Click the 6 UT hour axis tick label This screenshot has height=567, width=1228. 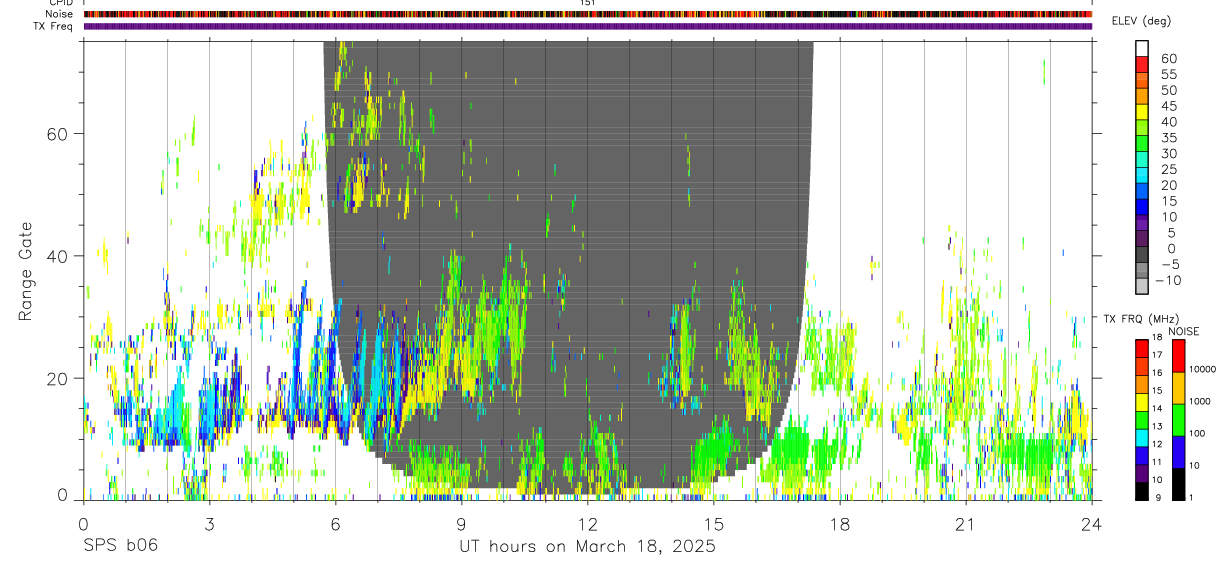[x=336, y=524]
